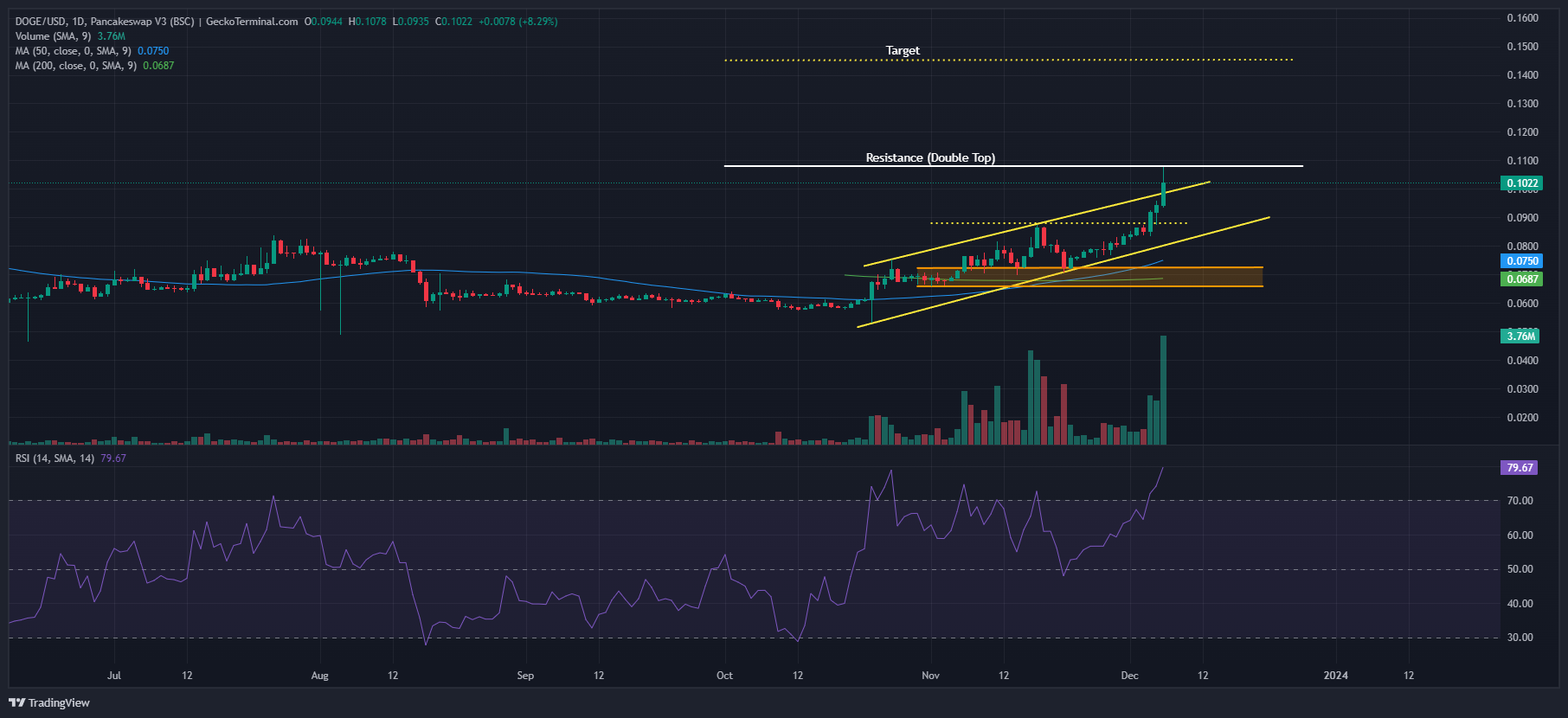Click the RSI 50.00 scale label
Viewport: 1568px width, 718px height.
(x=1520, y=569)
